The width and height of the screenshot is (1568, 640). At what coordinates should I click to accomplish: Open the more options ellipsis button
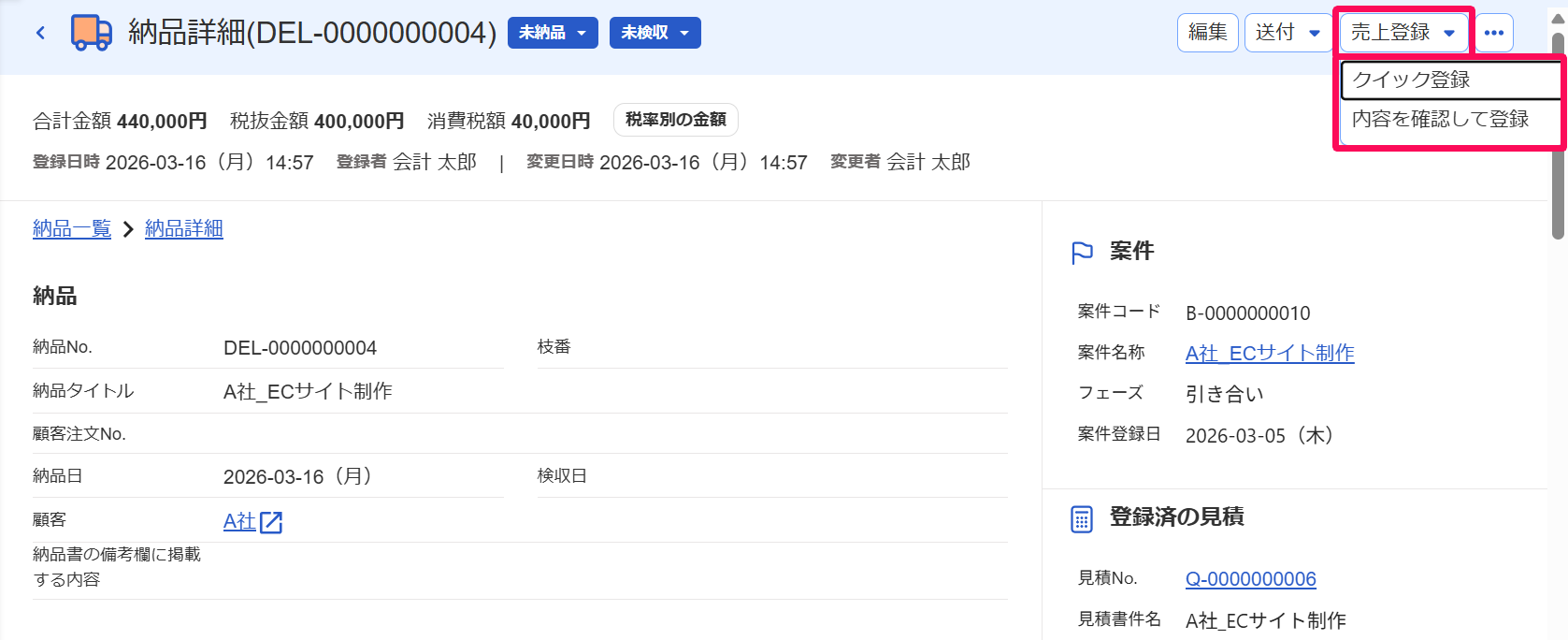[x=1494, y=33]
